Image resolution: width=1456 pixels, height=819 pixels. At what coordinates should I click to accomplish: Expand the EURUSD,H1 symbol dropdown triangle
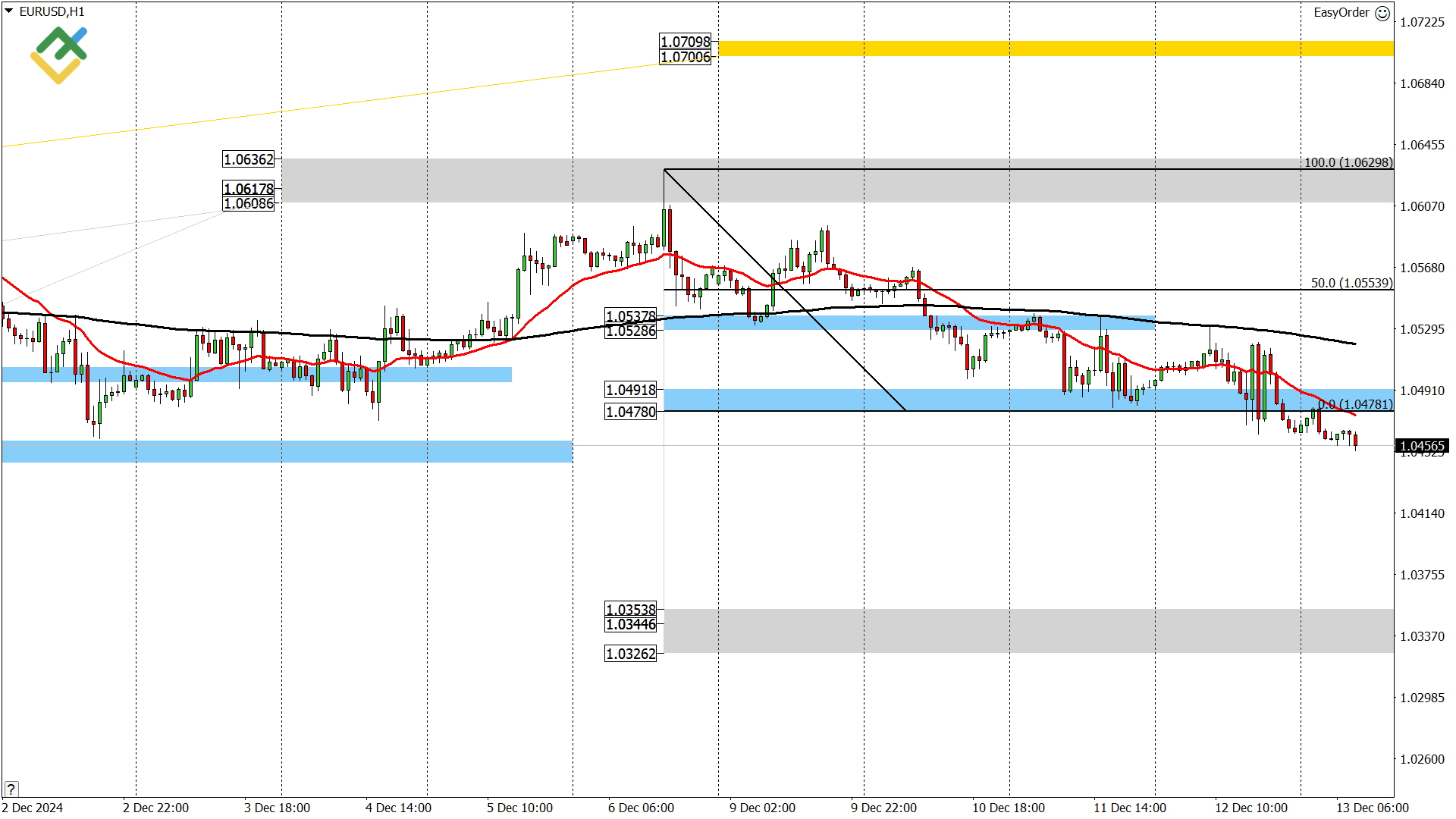pyautogui.click(x=8, y=11)
